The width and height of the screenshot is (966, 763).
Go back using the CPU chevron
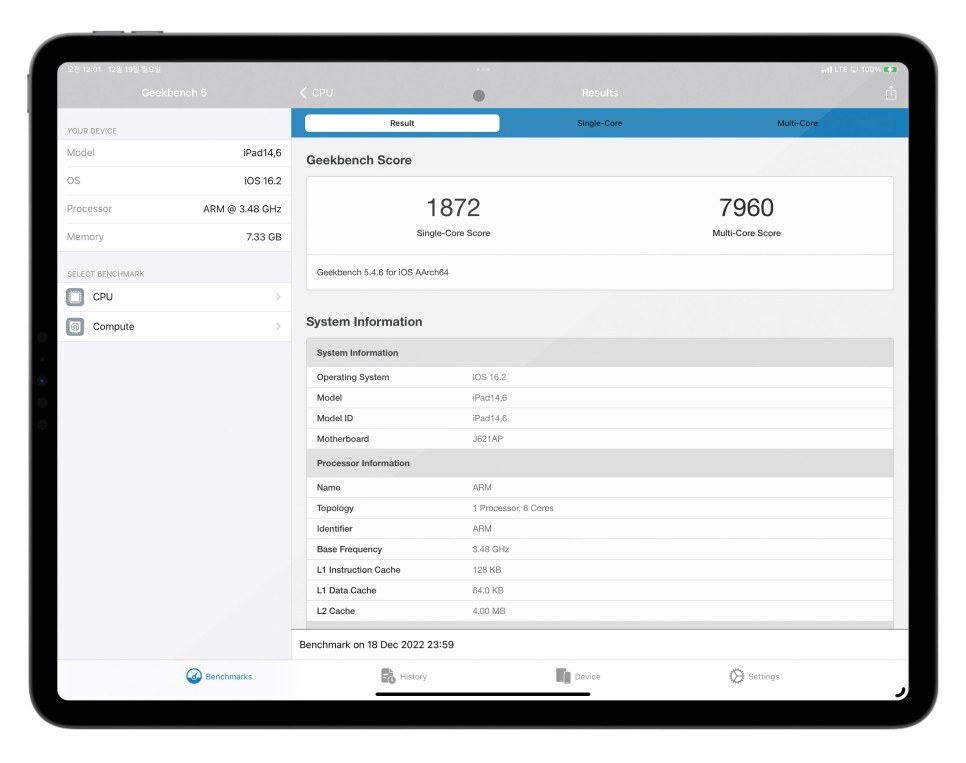tap(316, 92)
